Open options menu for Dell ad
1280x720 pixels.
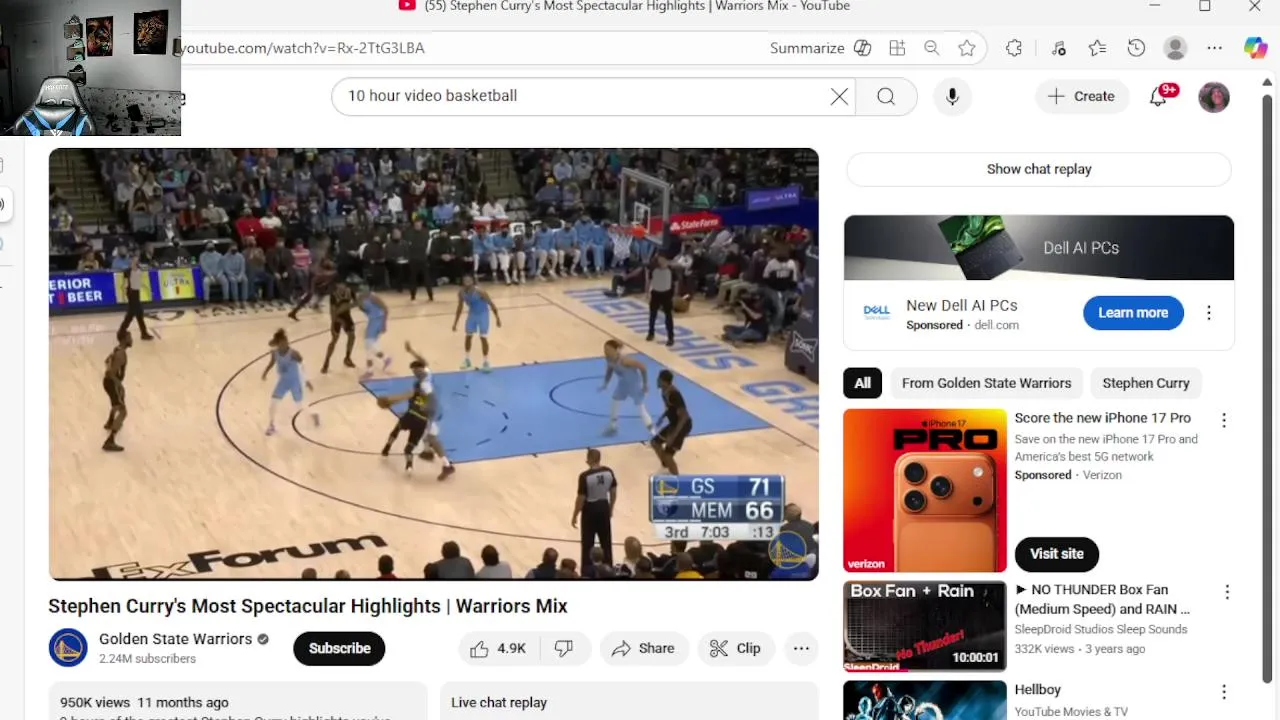pyautogui.click(x=1208, y=313)
